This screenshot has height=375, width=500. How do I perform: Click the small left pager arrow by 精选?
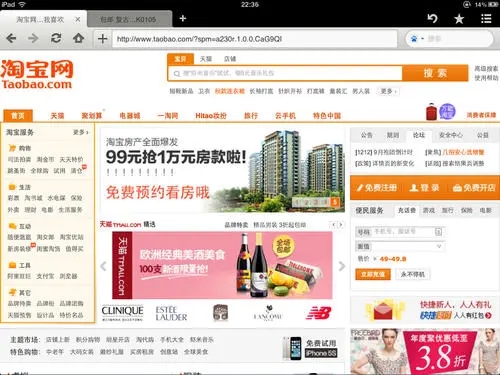click(x=333, y=225)
